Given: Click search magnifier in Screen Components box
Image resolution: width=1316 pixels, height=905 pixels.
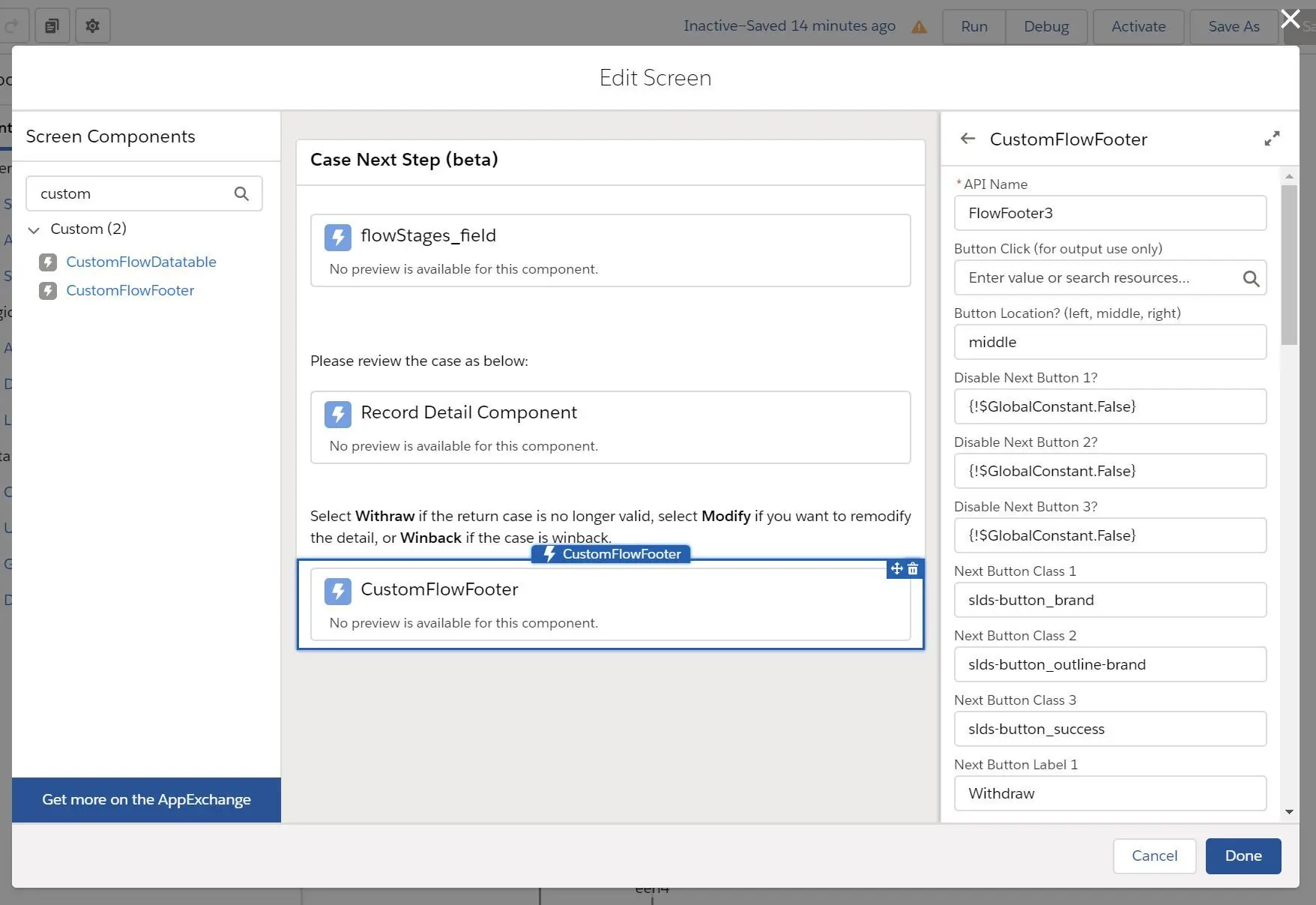Looking at the screenshot, I should (x=241, y=193).
